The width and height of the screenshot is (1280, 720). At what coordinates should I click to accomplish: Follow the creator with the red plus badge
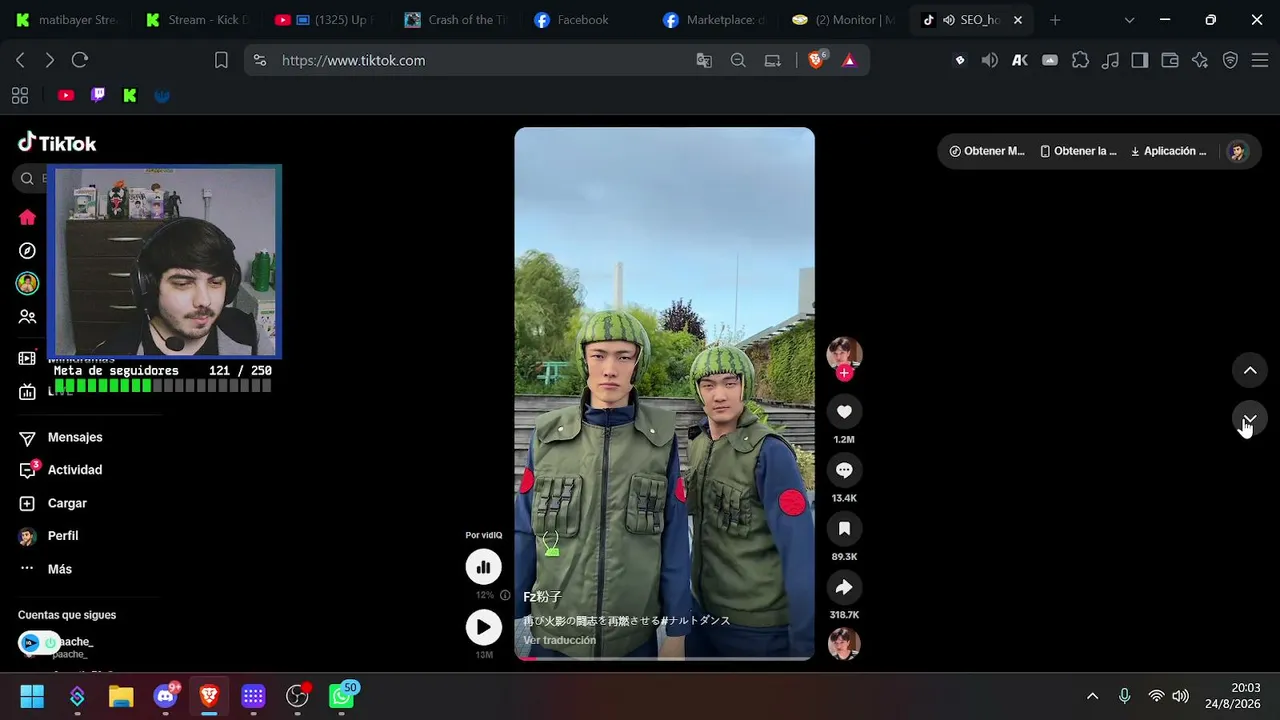[844, 373]
